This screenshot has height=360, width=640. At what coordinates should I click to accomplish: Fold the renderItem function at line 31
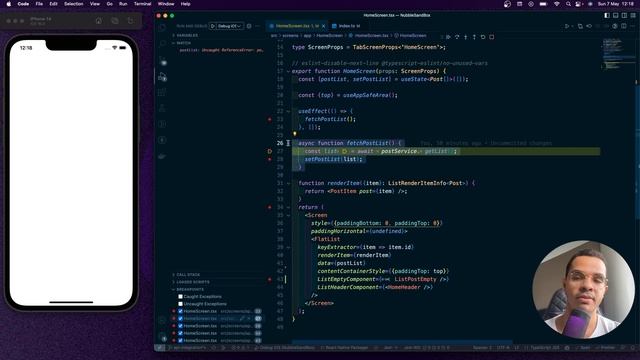288,183
